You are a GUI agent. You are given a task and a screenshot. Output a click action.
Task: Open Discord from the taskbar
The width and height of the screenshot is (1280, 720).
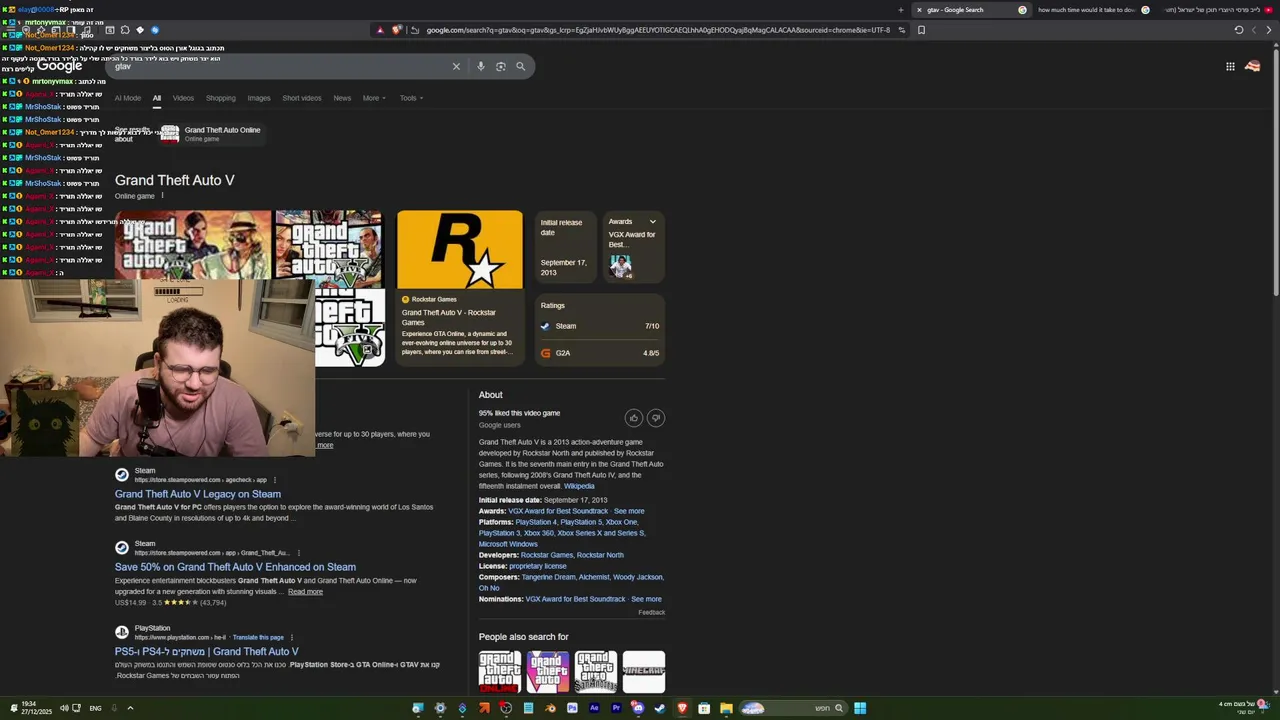point(638,708)
